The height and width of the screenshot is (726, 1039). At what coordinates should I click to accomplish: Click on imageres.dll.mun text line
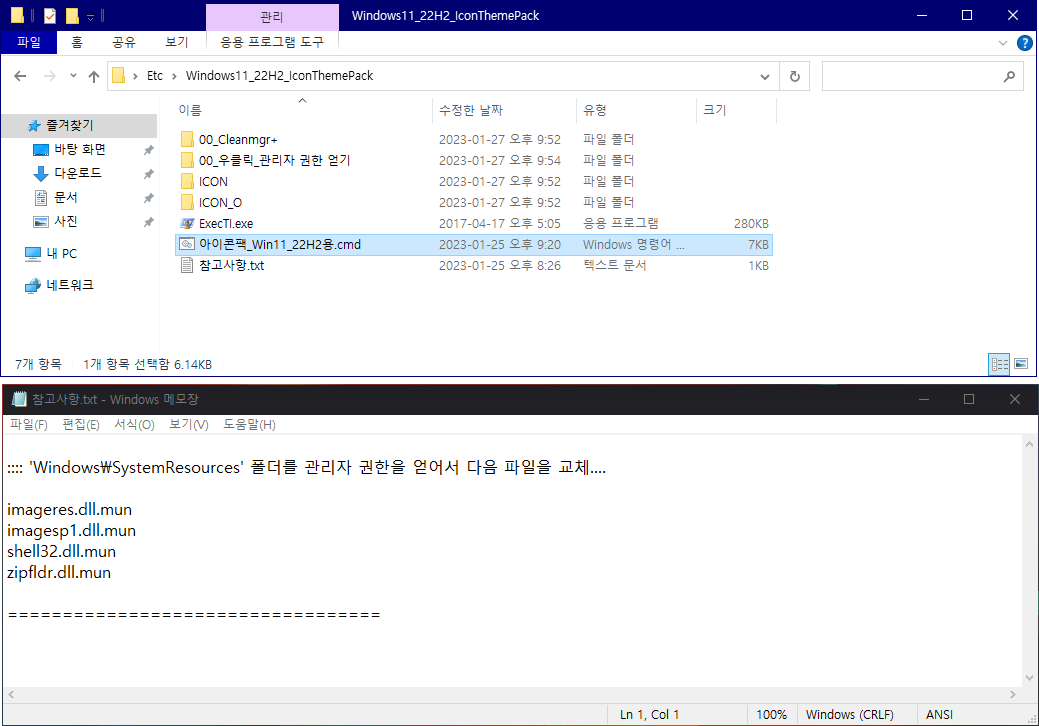tap(70, 510)
